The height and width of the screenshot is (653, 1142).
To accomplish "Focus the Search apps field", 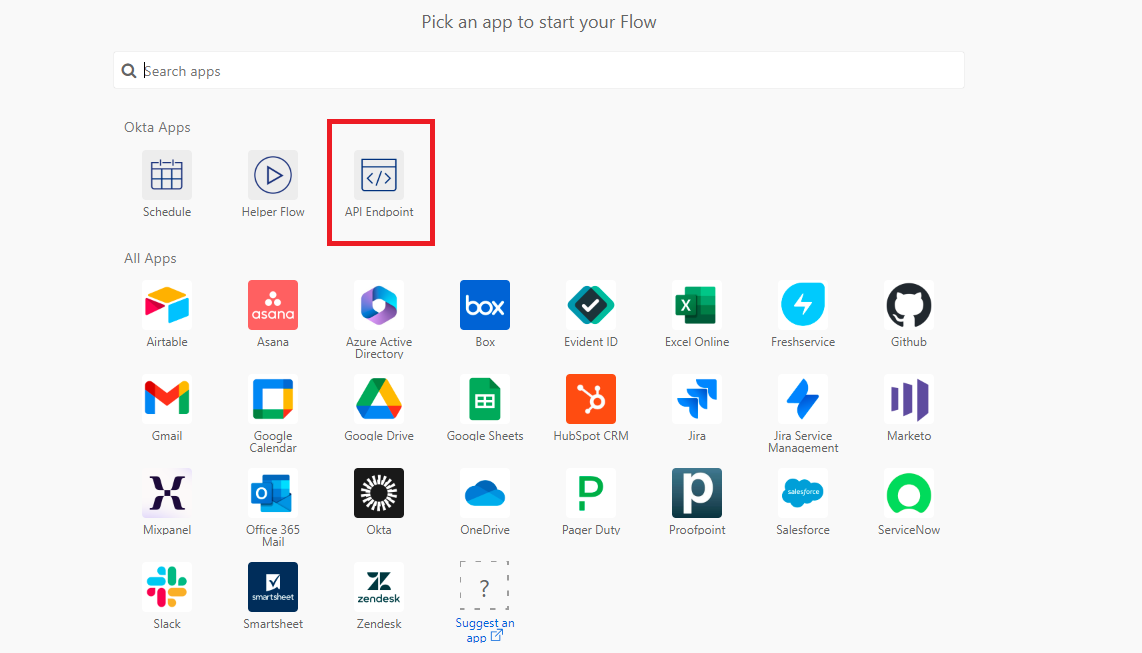I will click(539, 71).
